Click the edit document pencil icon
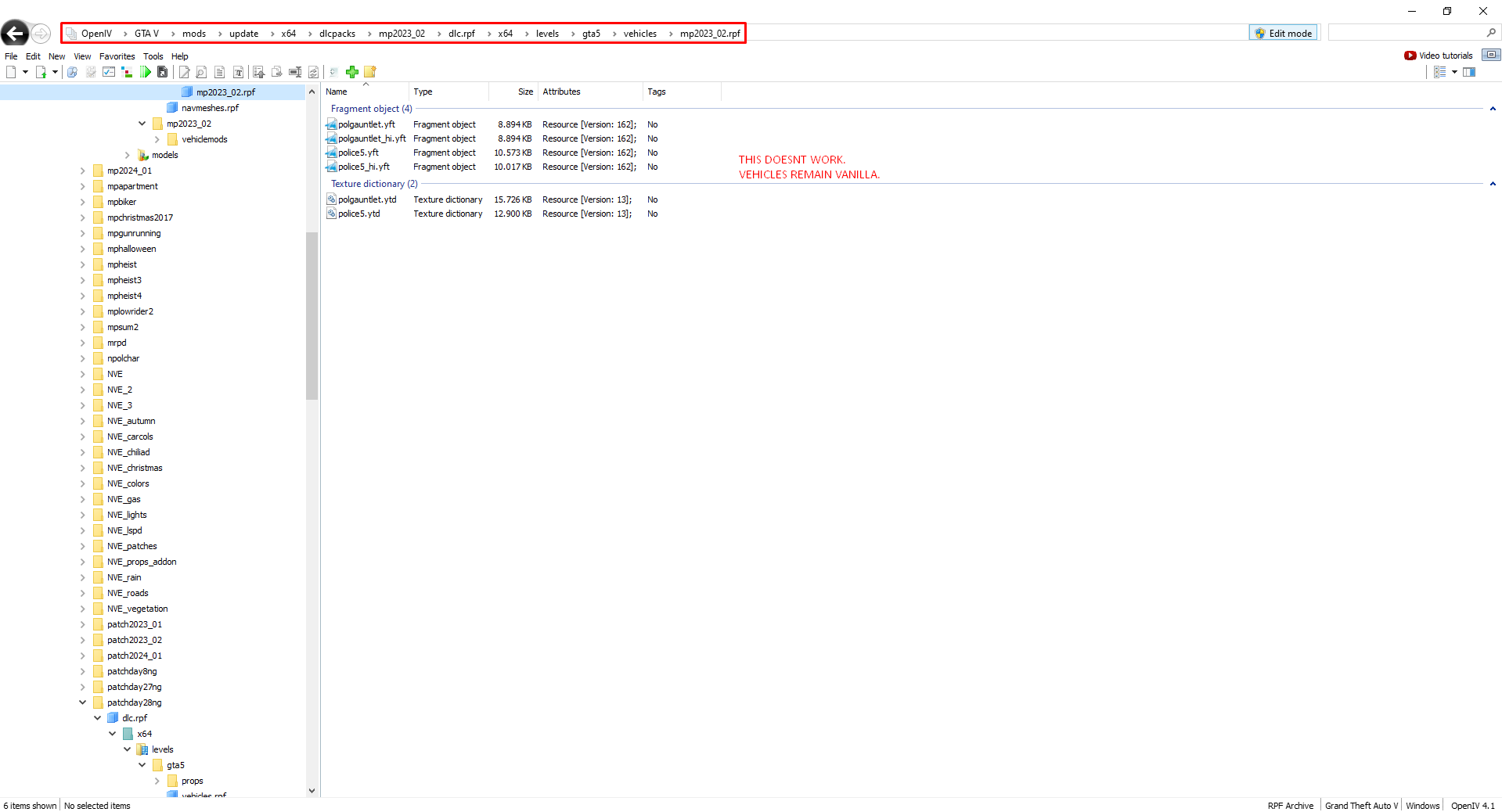 pyautogui.click(x=185, y=72)
